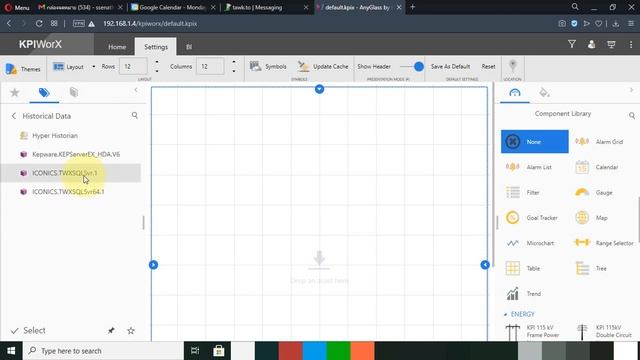Open the KPIWorX more options menu
Screen dimensions: 640x360
click(631, 44)
